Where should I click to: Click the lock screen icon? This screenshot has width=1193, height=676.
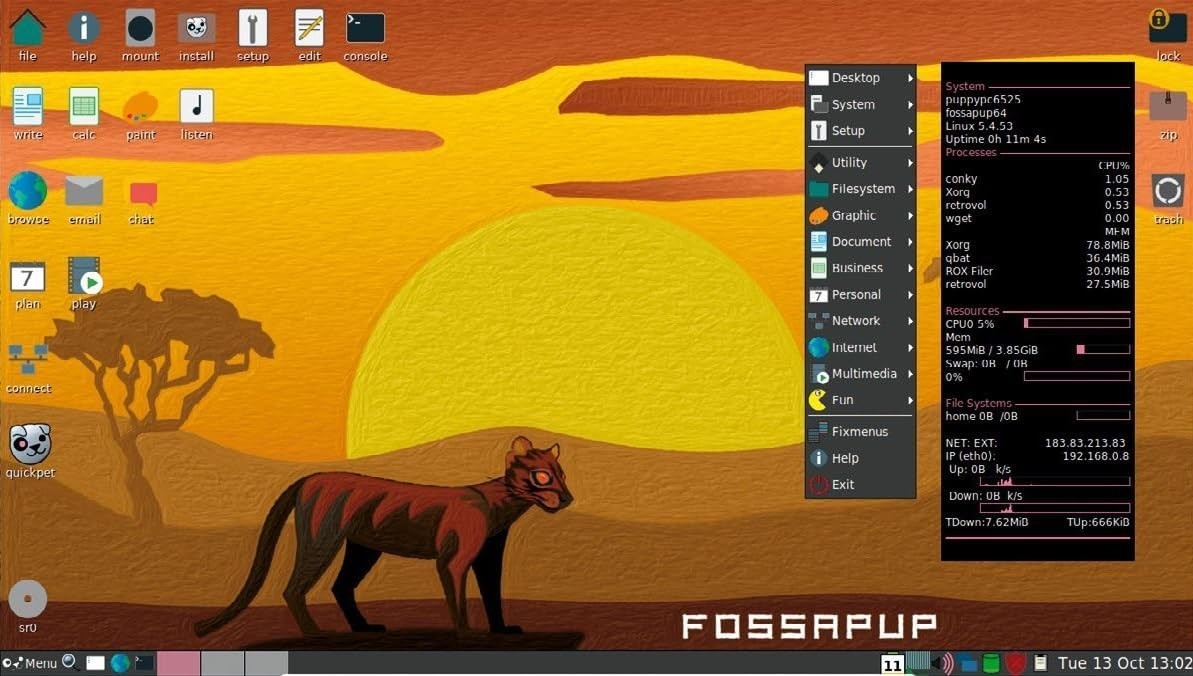coord(1167,26)
